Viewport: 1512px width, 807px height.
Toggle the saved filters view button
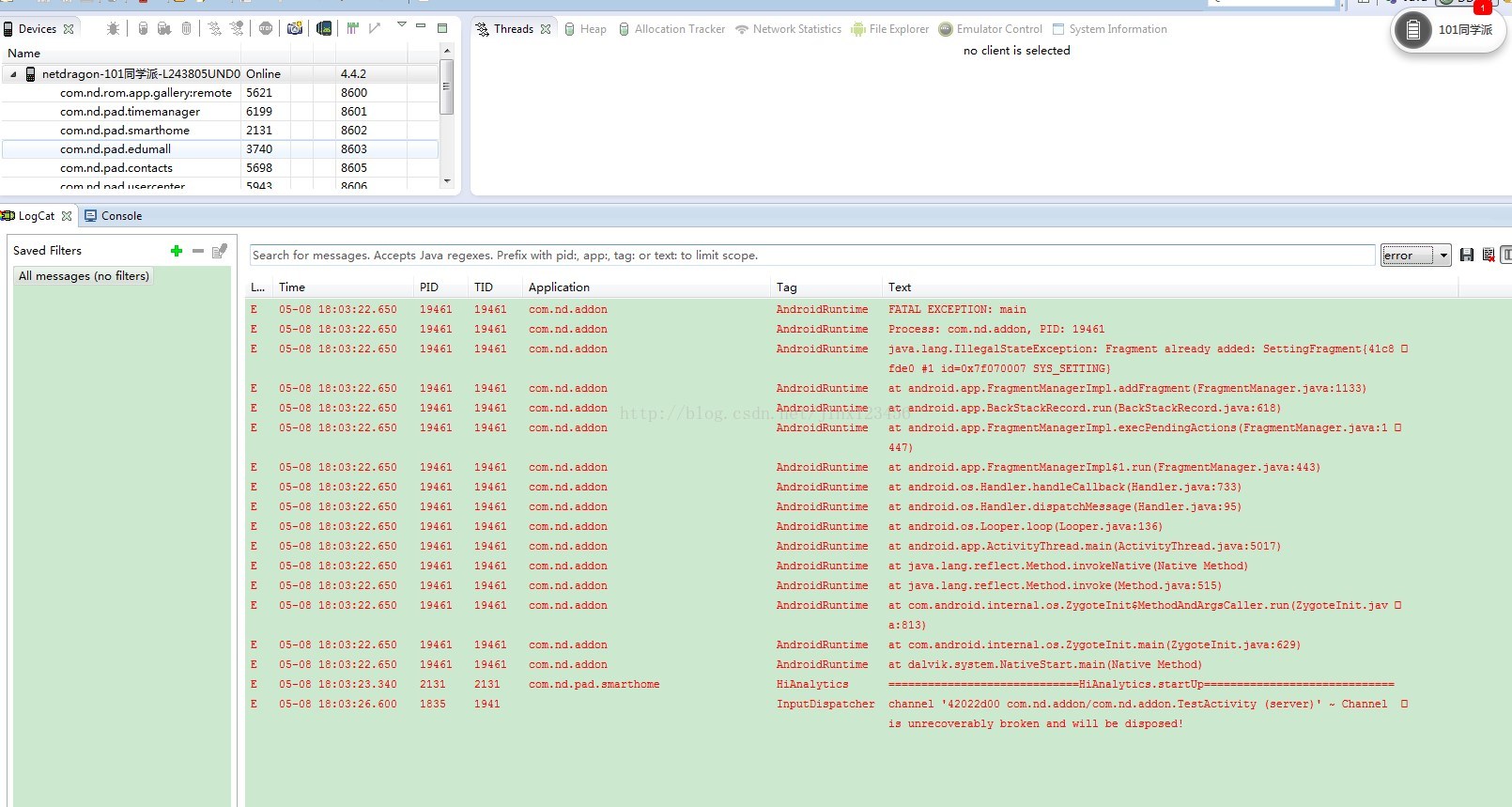[x=1506, y=255]
